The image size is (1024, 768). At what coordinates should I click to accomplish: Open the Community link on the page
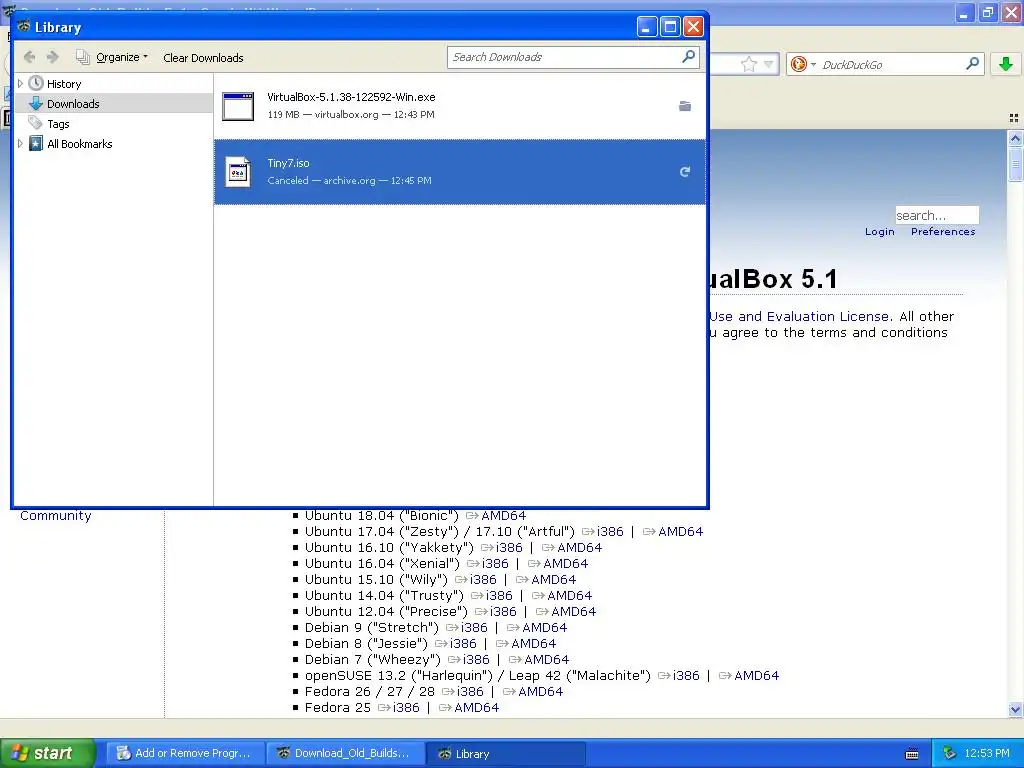point(56,515)
